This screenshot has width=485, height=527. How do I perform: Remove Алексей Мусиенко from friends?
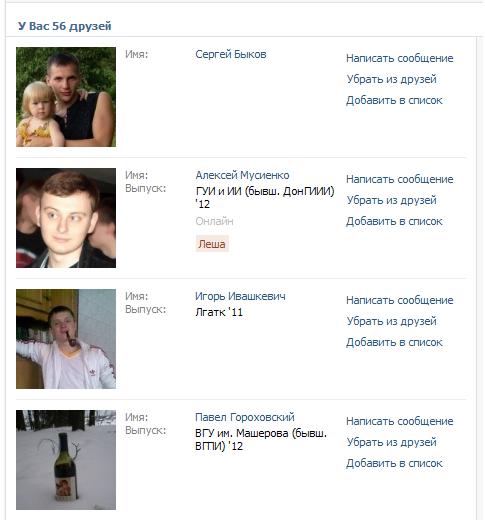tap(392, 200)
